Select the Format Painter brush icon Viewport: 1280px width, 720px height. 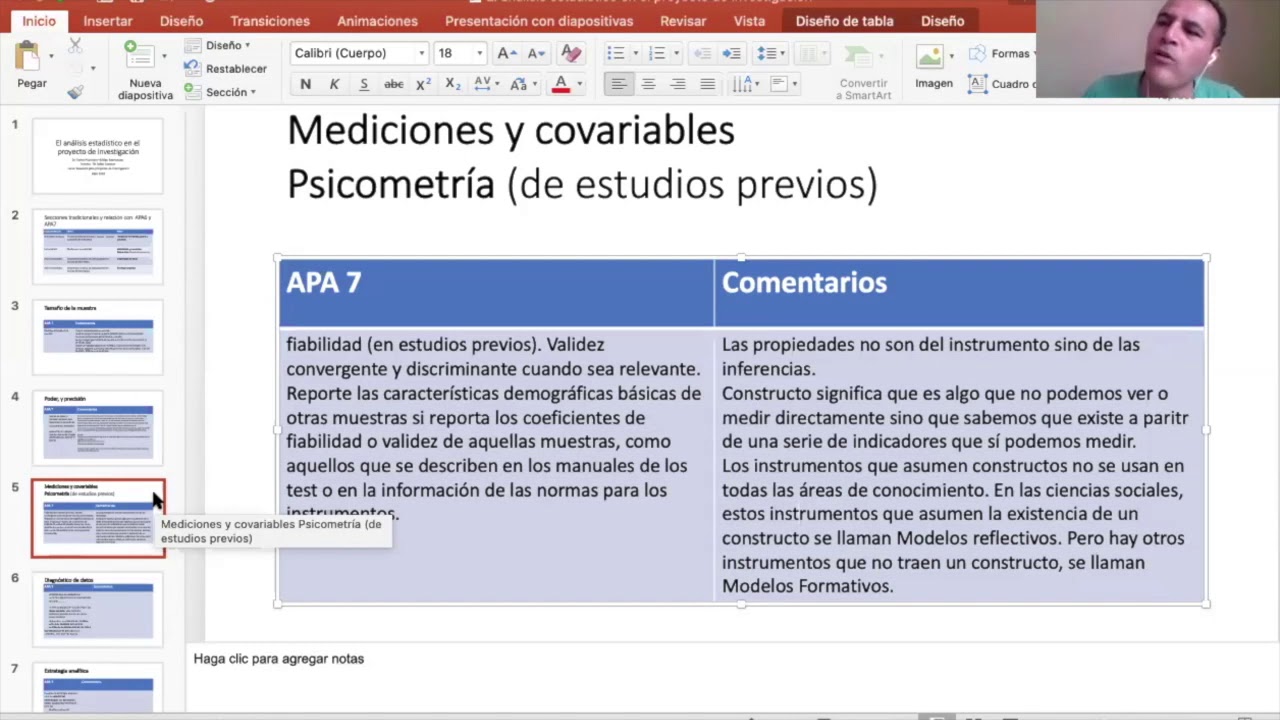tap(75, 91)
